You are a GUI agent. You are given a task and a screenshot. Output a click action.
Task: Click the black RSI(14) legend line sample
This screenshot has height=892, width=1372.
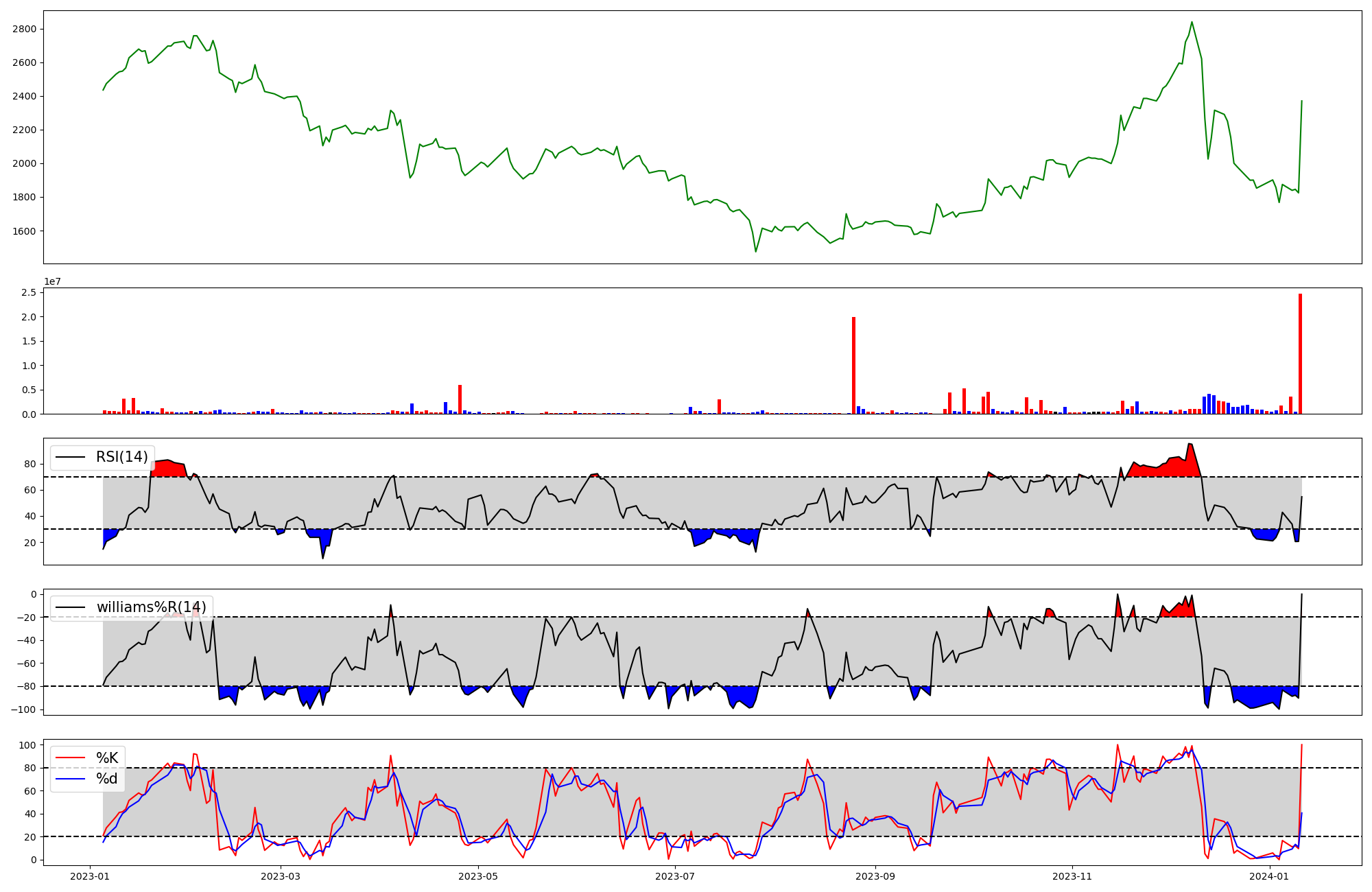click(x=71, y=457)
